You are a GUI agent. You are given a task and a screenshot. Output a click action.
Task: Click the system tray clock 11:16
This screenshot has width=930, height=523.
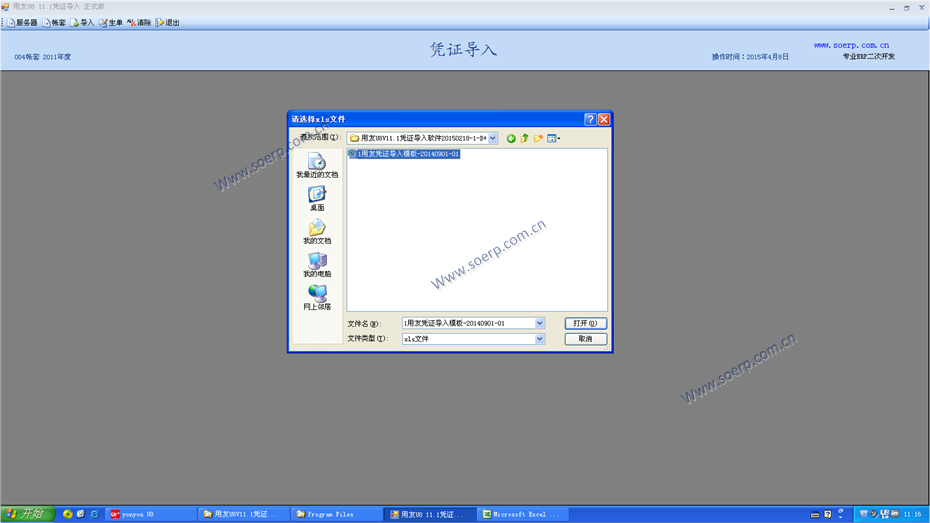point(912,514)
